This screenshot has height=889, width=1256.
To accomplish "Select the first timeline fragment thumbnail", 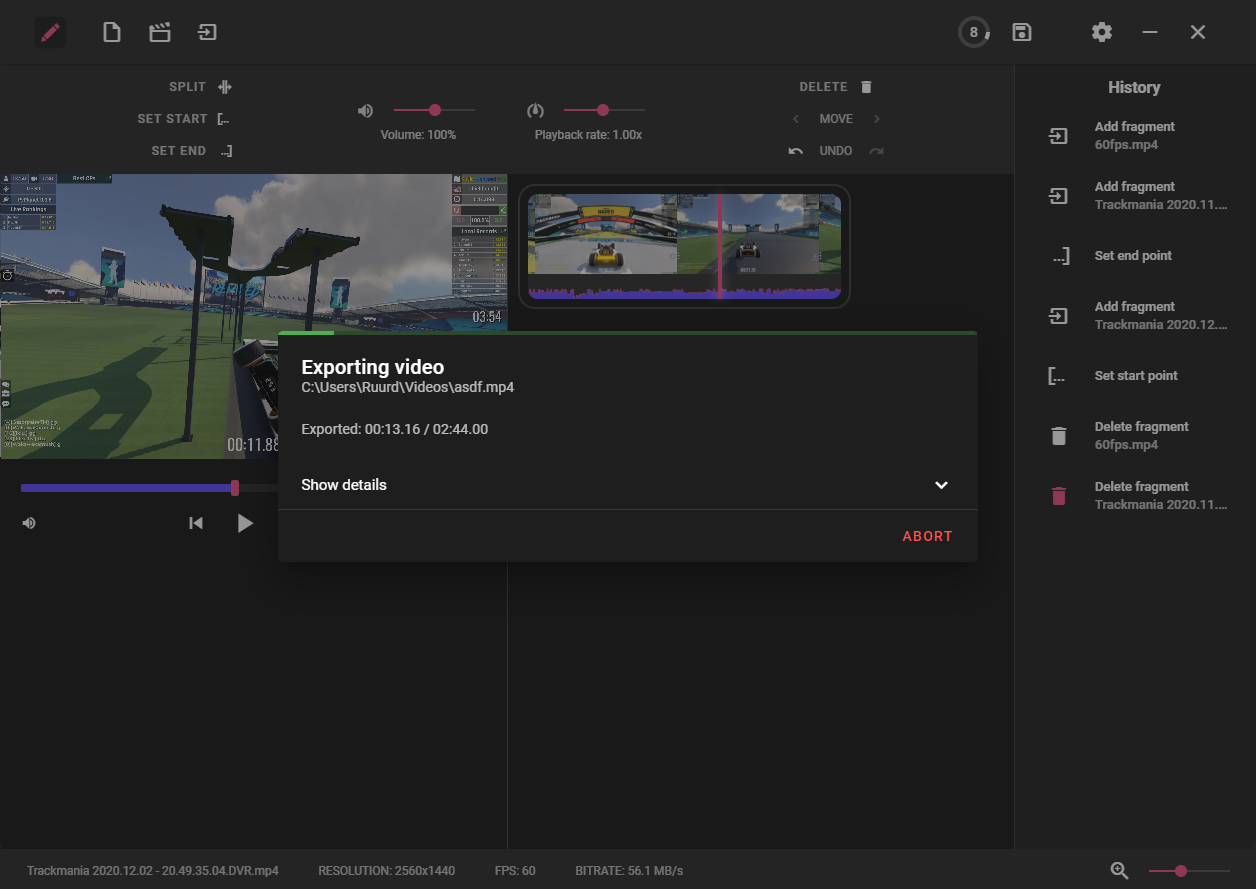I will [x=603, y=234].
